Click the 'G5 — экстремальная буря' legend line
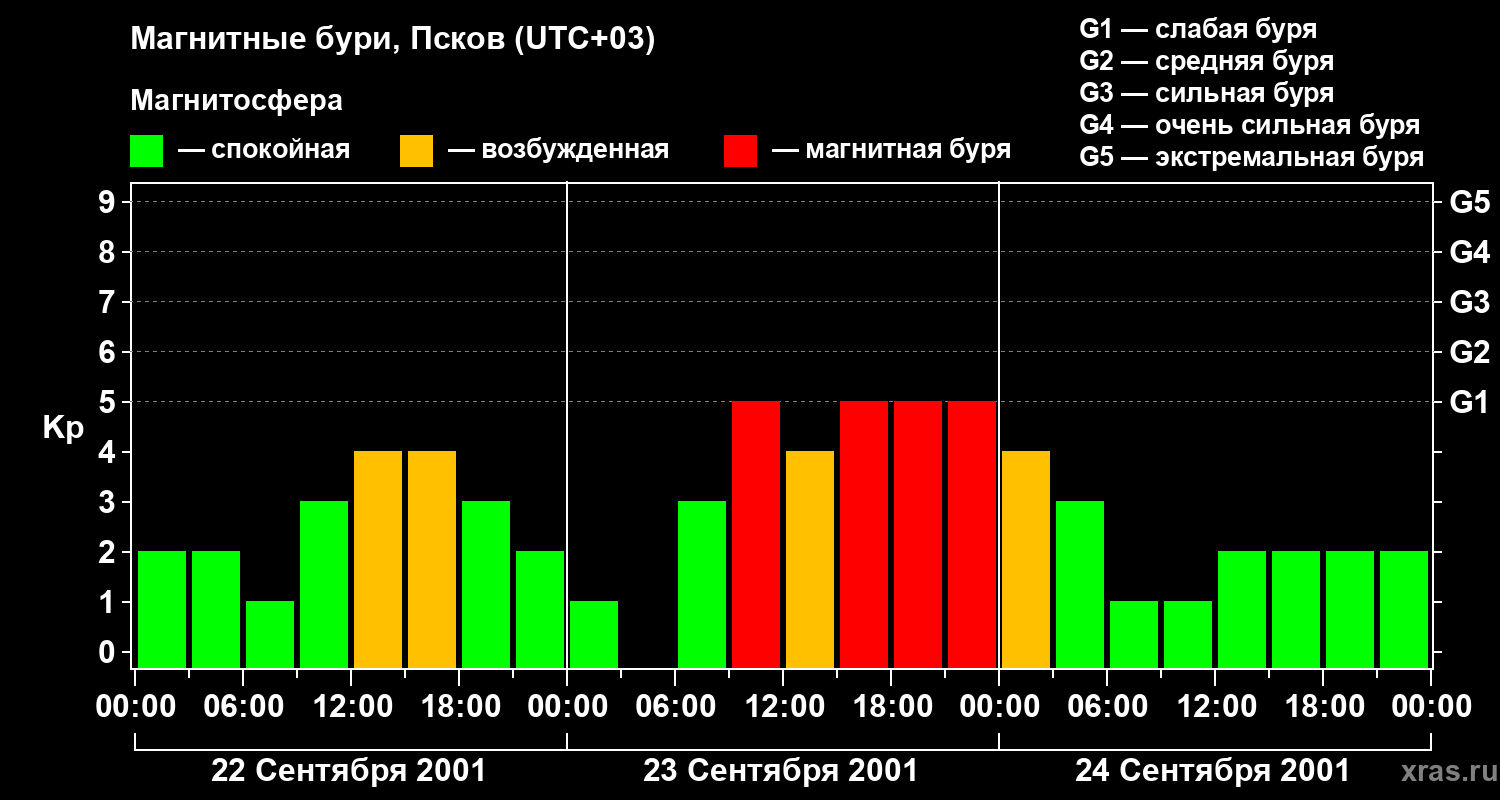 (1252, 157)
